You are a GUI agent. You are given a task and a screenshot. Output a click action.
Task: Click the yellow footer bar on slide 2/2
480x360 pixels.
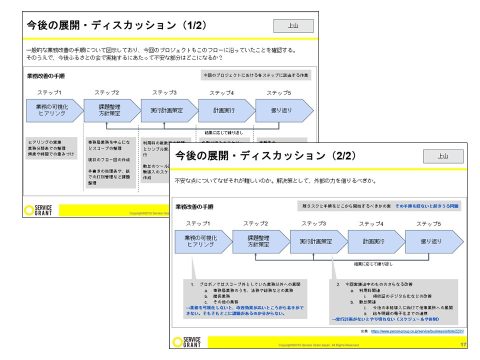click(337, 342)
